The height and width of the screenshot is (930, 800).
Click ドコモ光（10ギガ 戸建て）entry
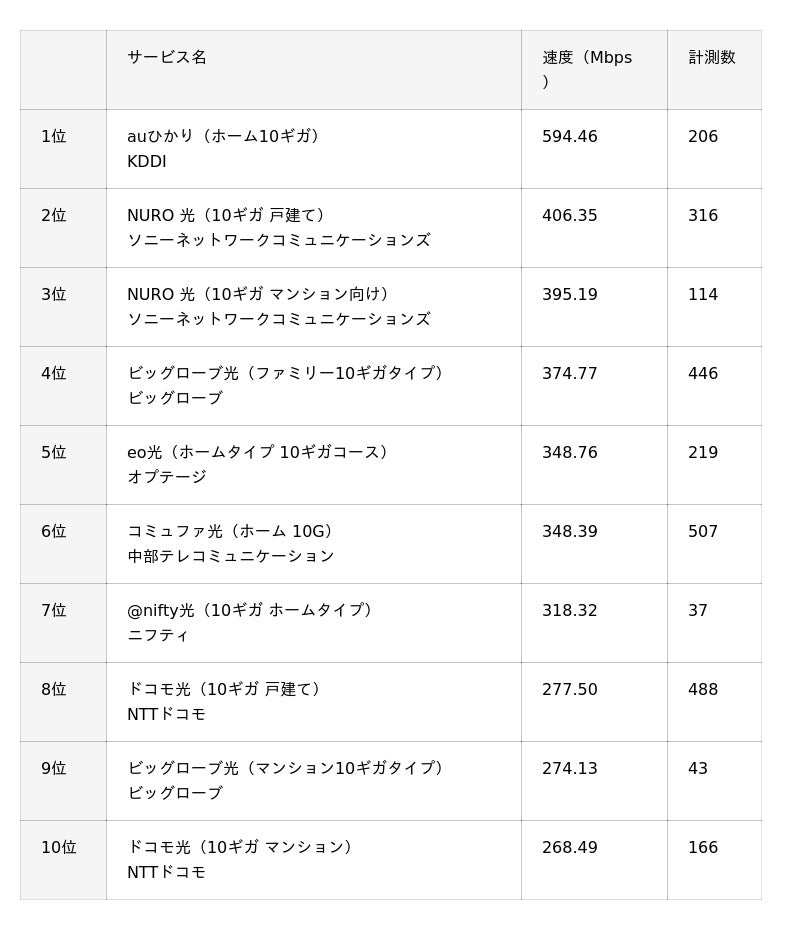tap(224, 690)
